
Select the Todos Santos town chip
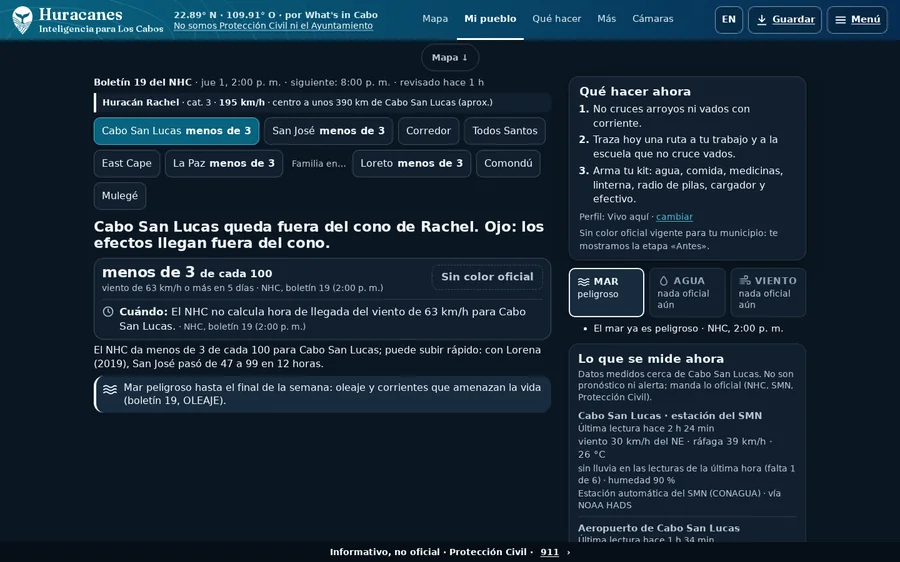coord(505,131)
